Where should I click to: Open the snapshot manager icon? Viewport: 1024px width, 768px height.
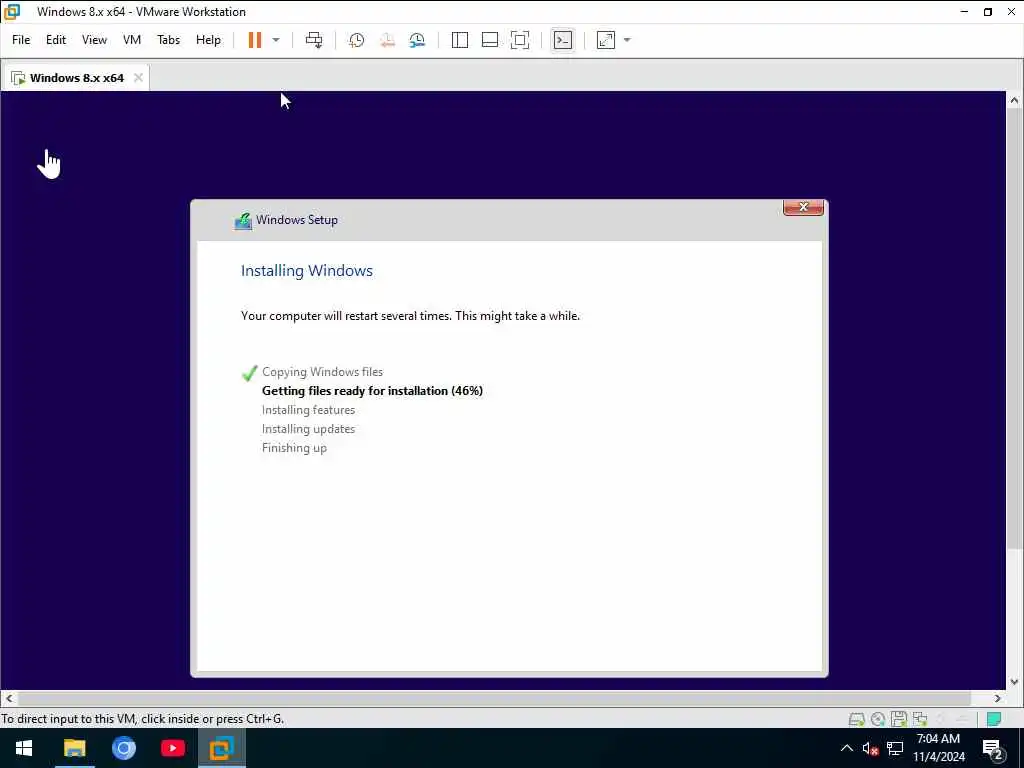417,40
